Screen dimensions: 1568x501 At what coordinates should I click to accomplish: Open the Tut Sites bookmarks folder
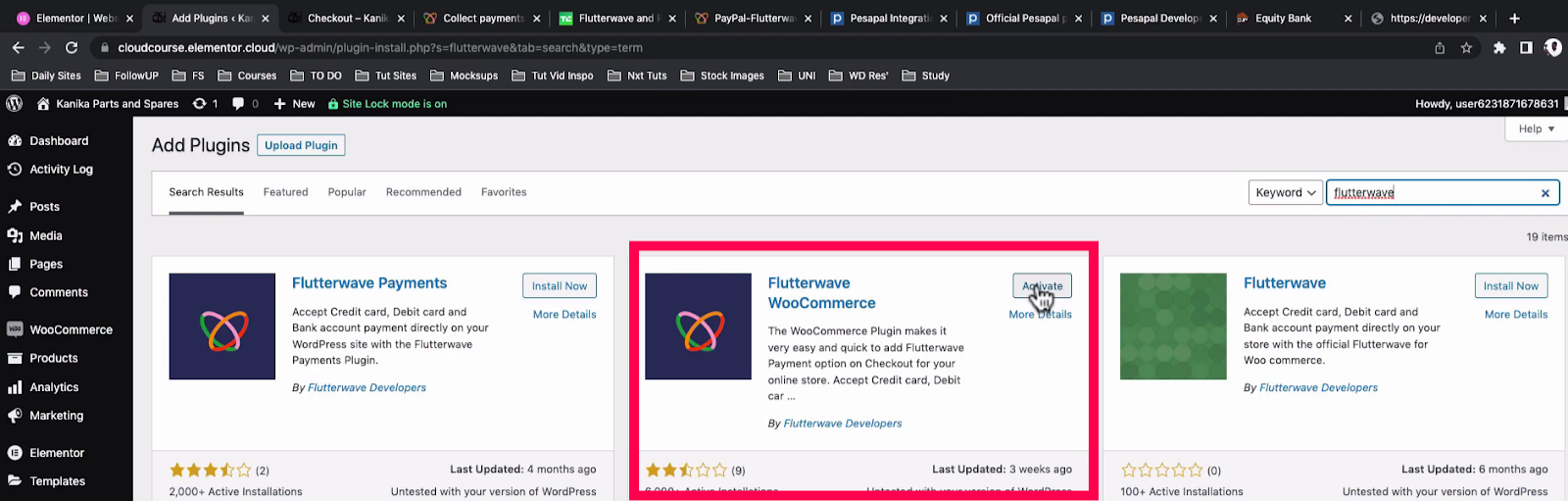coord(385,75)
